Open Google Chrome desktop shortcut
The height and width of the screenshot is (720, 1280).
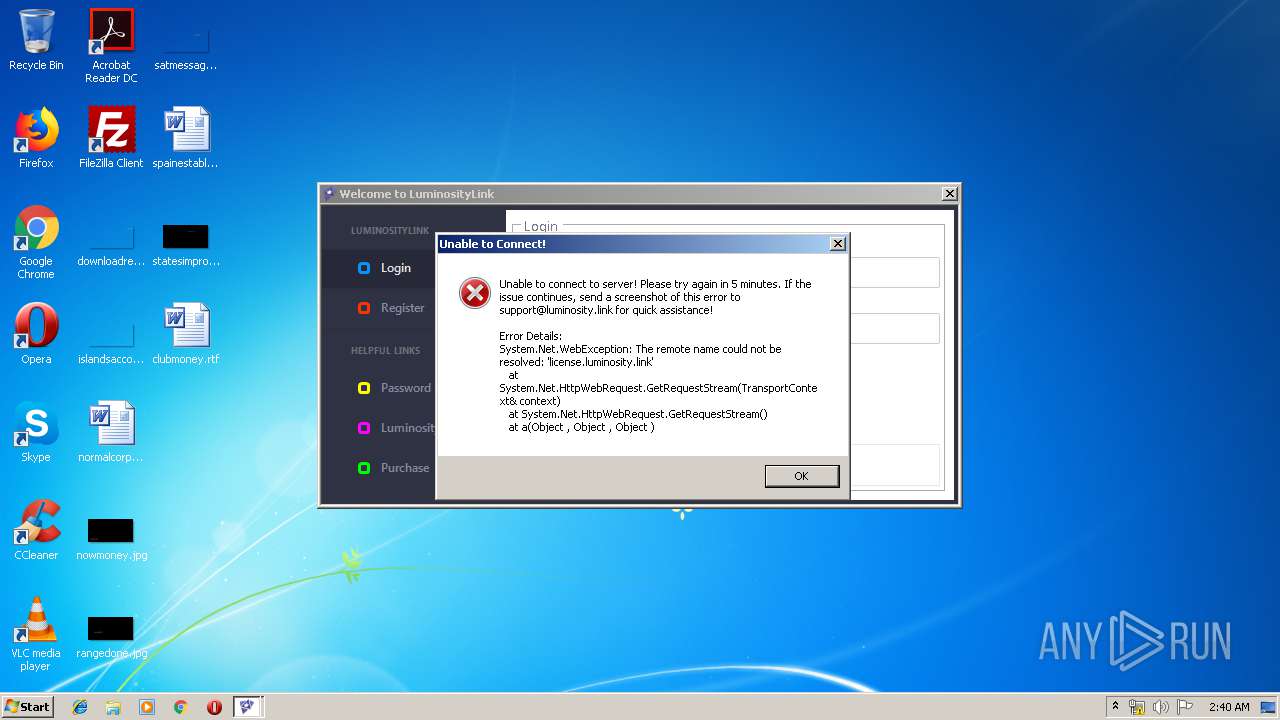click(36, 242)
